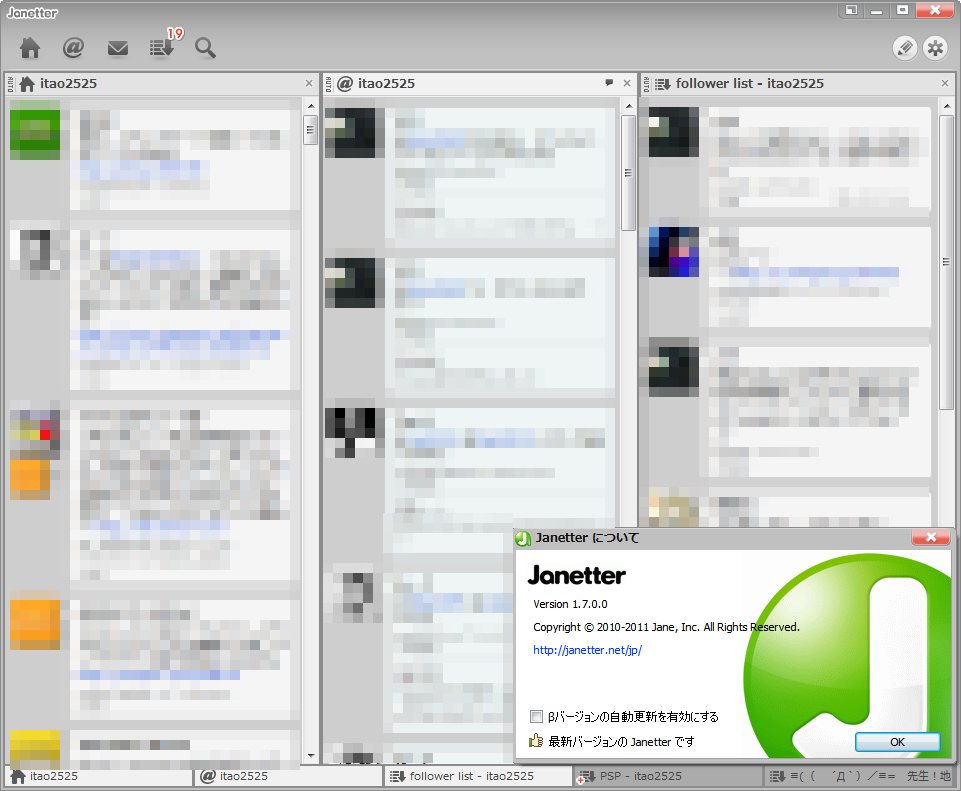Click the compact mode window button in title bar

(851, 10)
